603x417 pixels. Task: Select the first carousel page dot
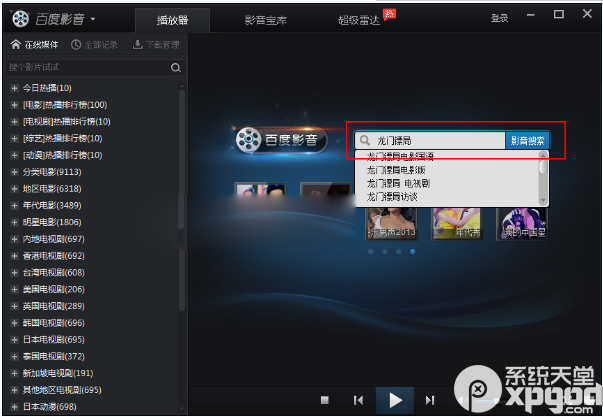371,252
